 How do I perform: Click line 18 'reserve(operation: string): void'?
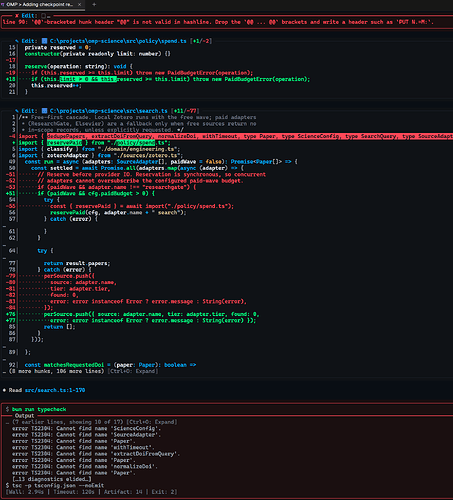pos(78,66)
